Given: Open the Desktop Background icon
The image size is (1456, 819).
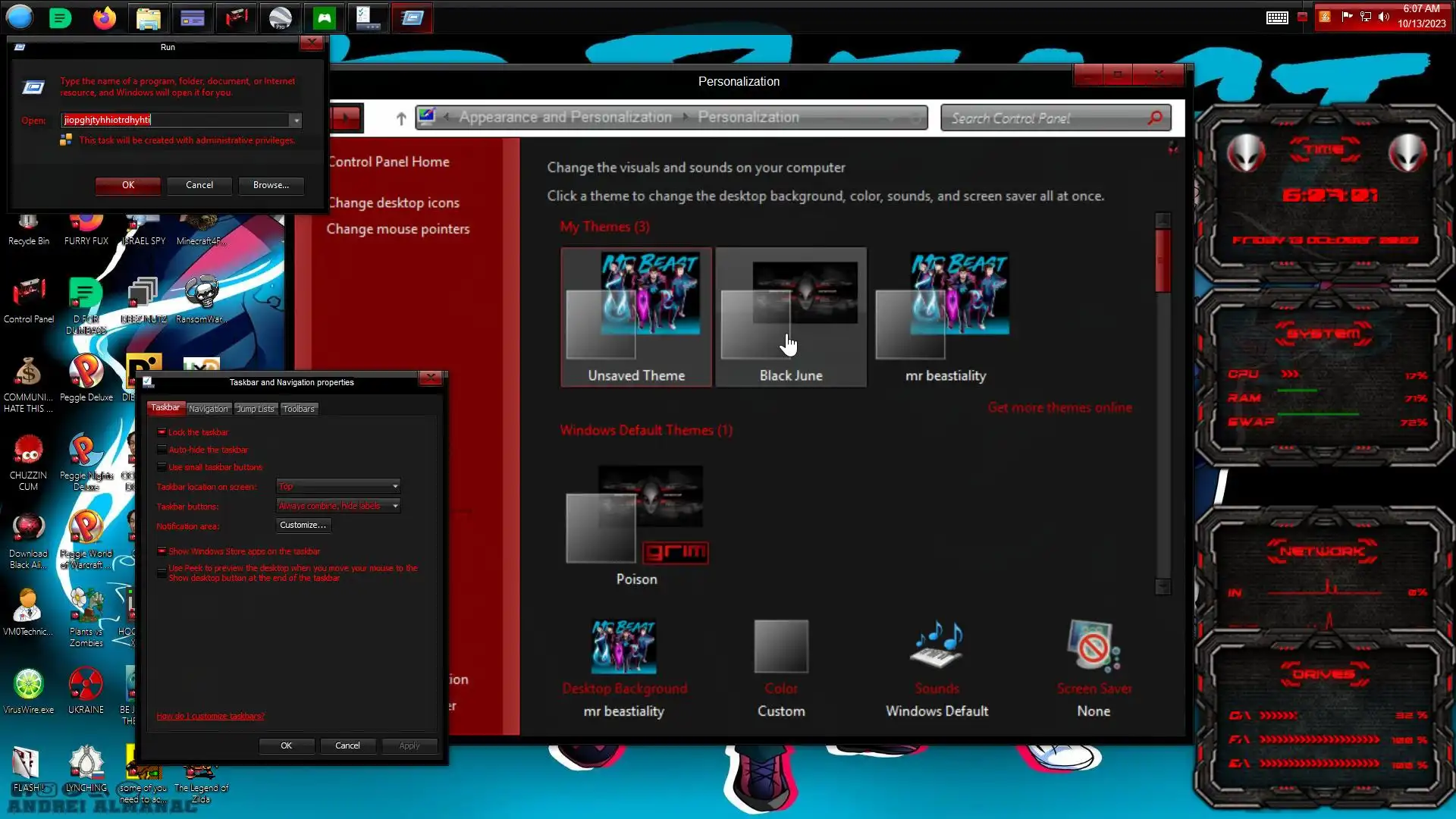Looking at the screenshot, I should (x=623, y=648).
